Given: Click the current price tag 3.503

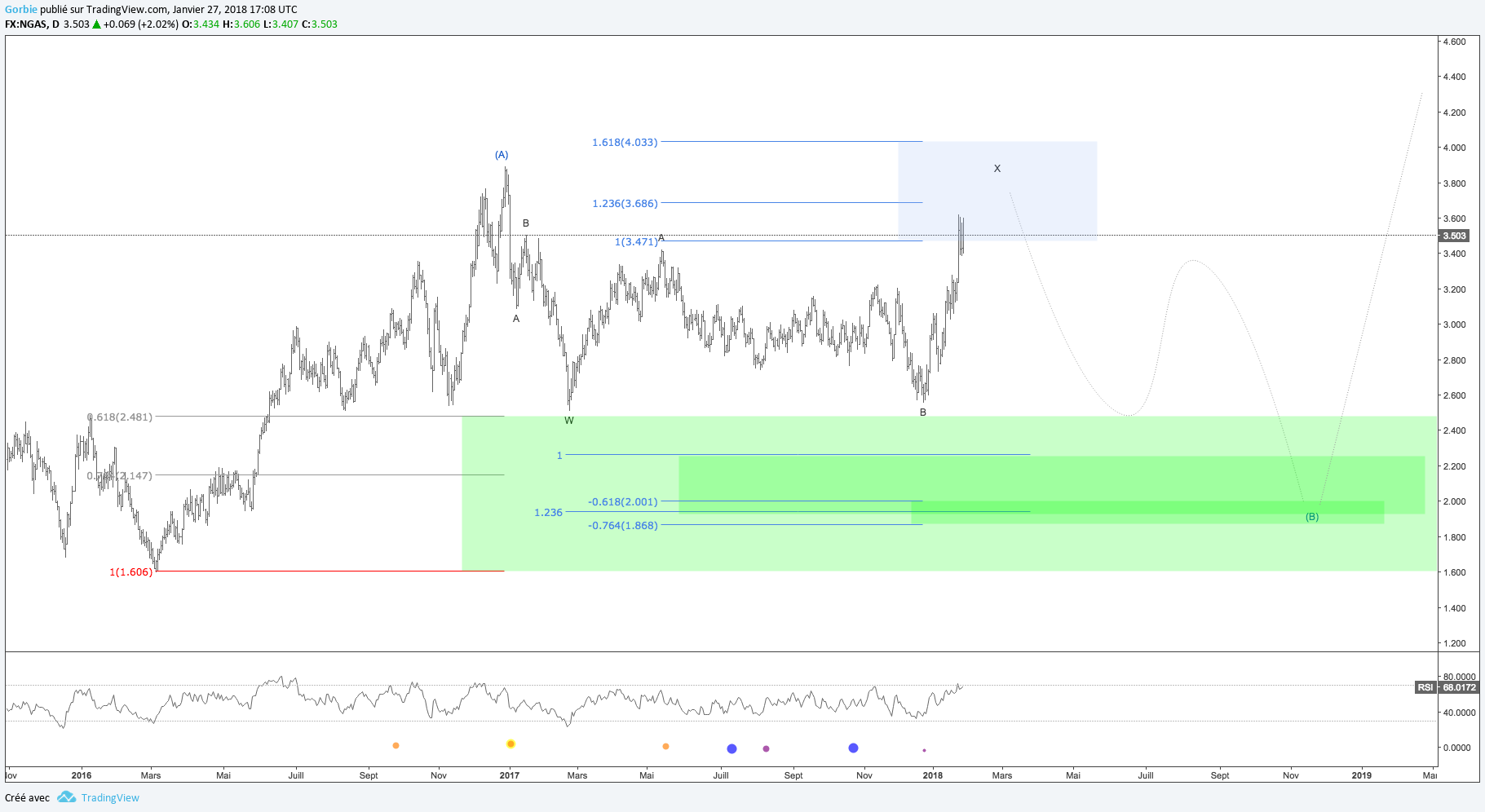Looking at the screenshot, I should click(x=1454, y=236).
